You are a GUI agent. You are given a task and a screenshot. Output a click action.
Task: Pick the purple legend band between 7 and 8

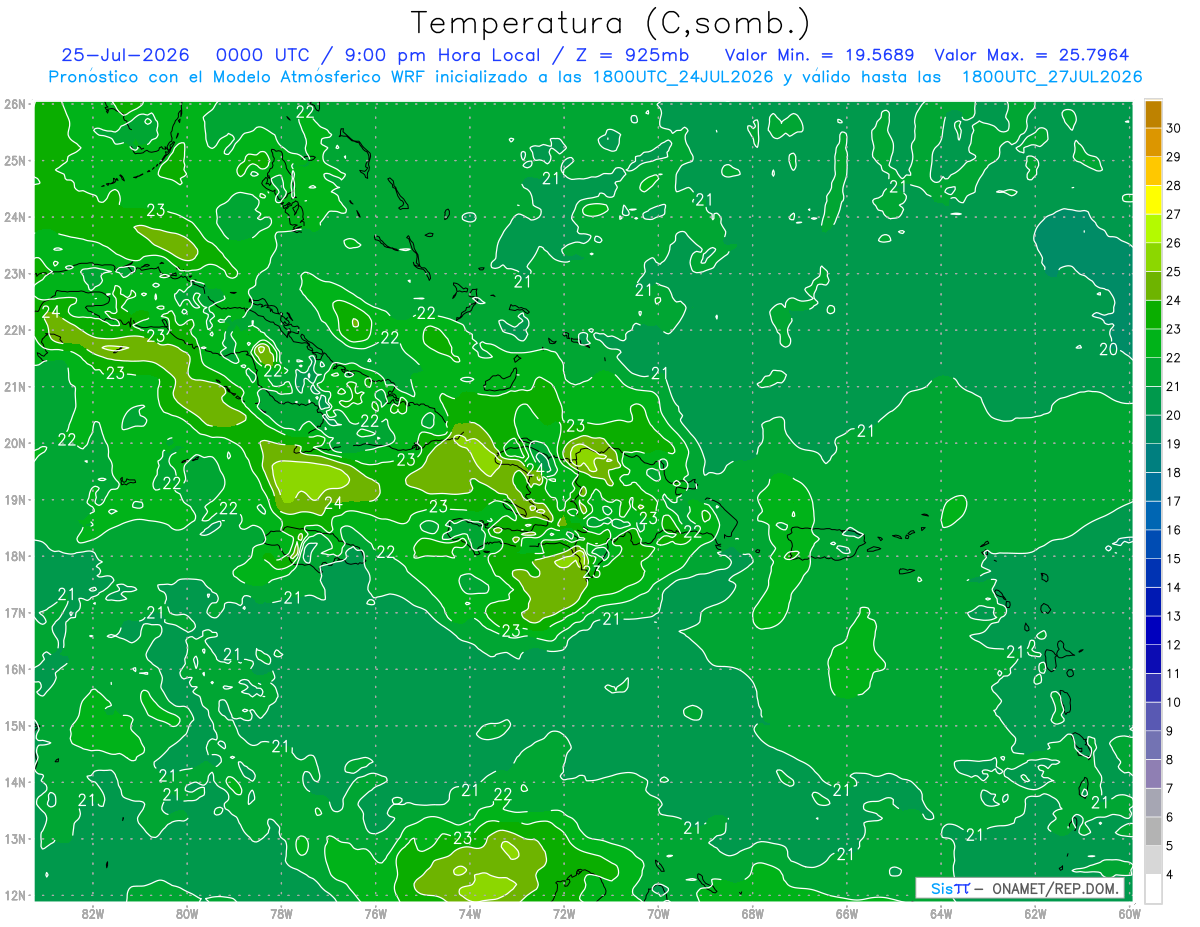pos(1153,774)
